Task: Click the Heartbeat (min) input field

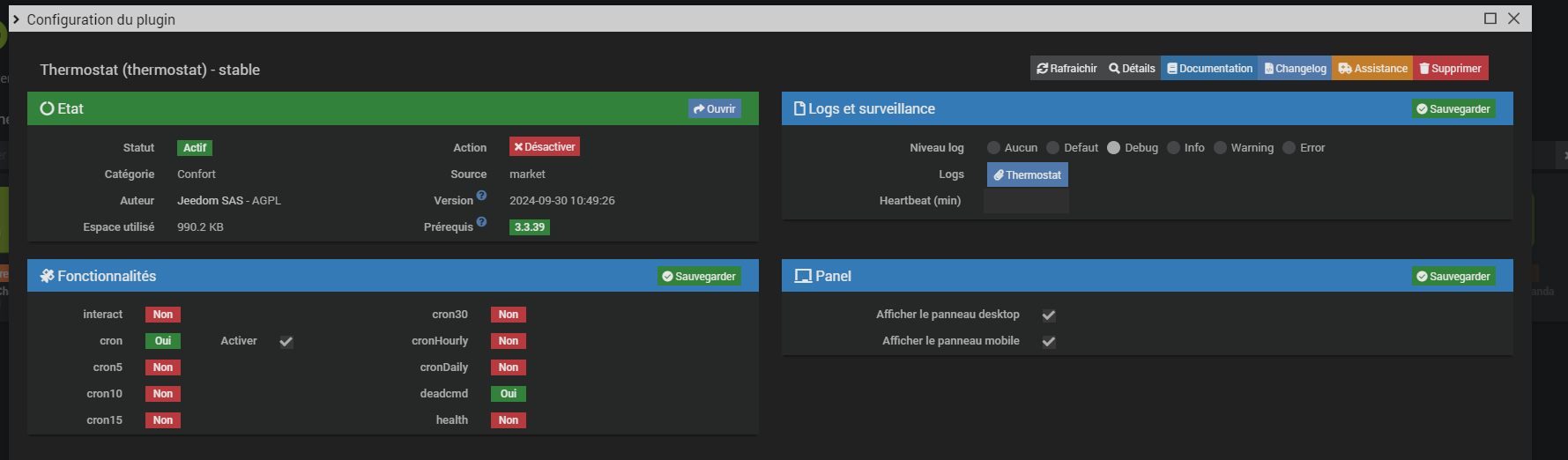Action: pos(1026,202)
